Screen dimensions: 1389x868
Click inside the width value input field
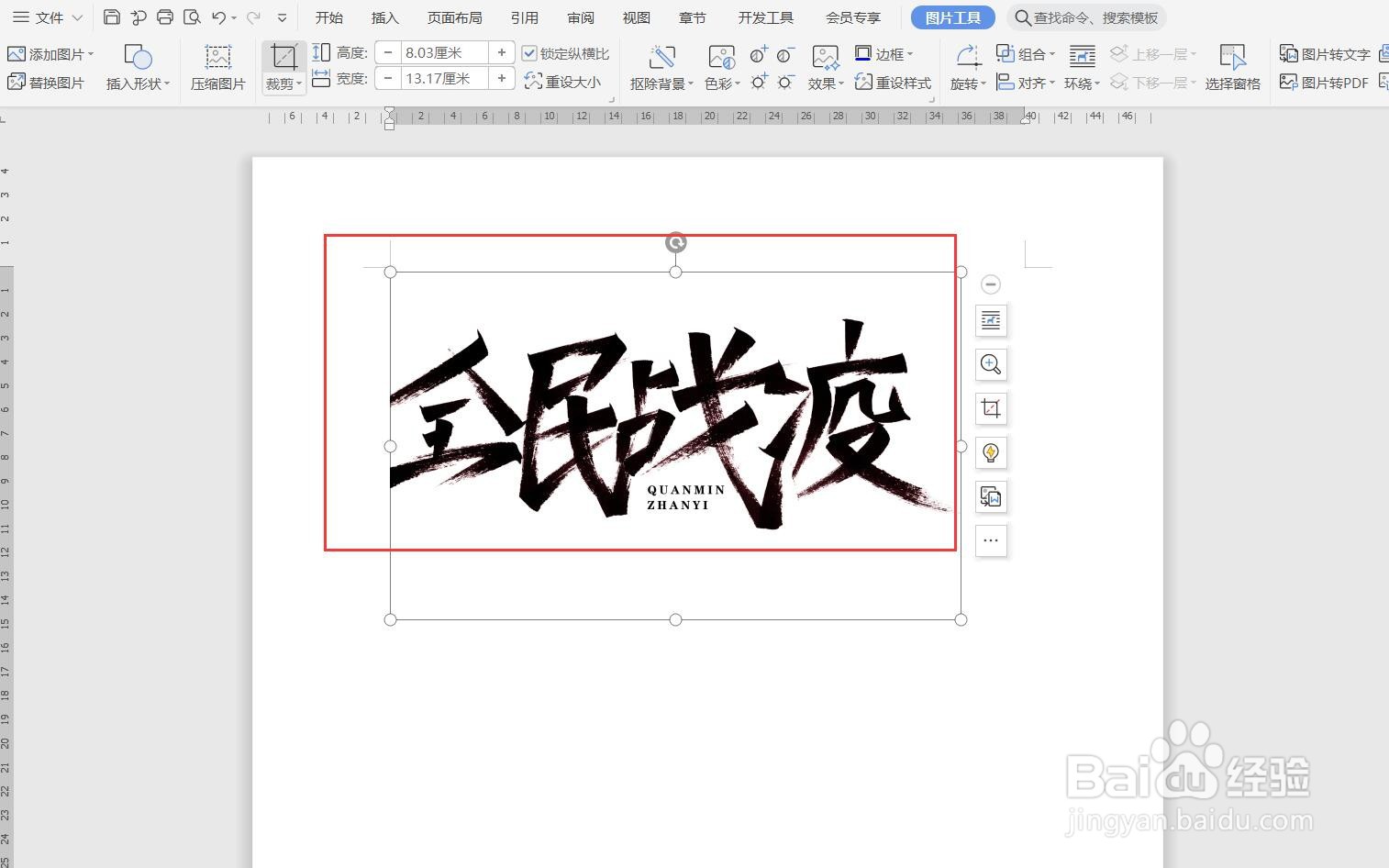(444, 79)
